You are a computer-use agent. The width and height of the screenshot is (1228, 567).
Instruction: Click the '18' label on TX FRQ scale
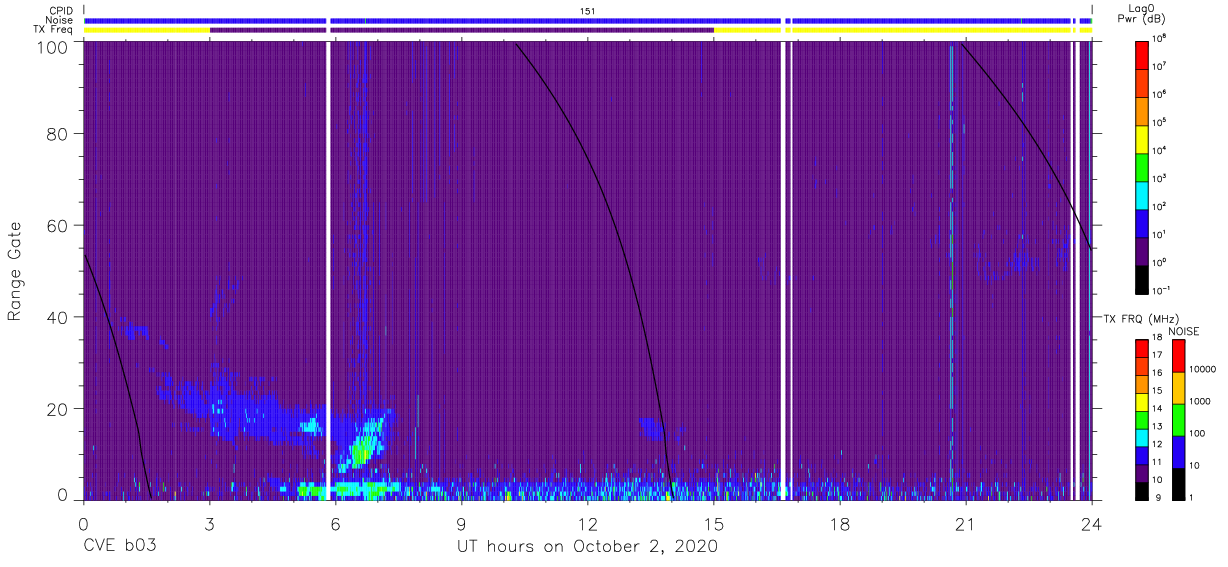point(1158,339)
